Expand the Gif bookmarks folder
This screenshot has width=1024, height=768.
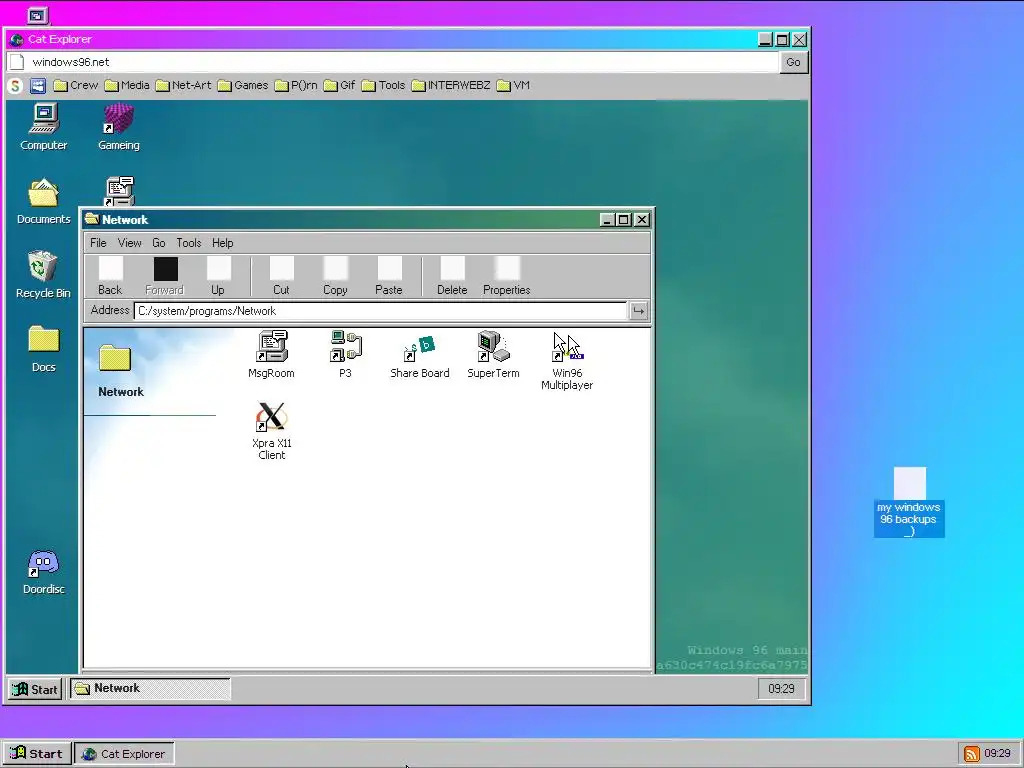pyautogui.click(x=340, y=86)
